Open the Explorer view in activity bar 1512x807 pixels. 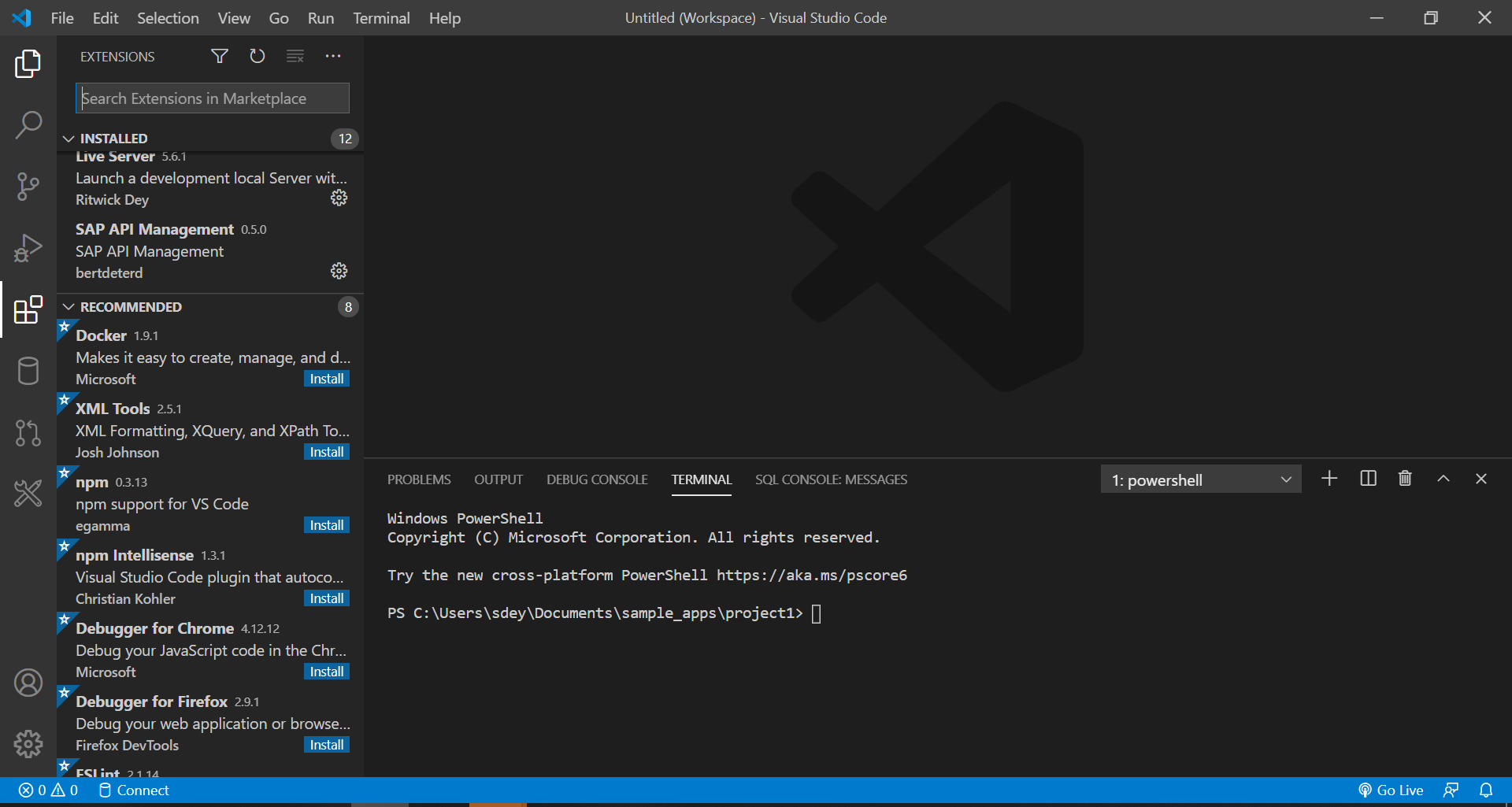(28, 64)
